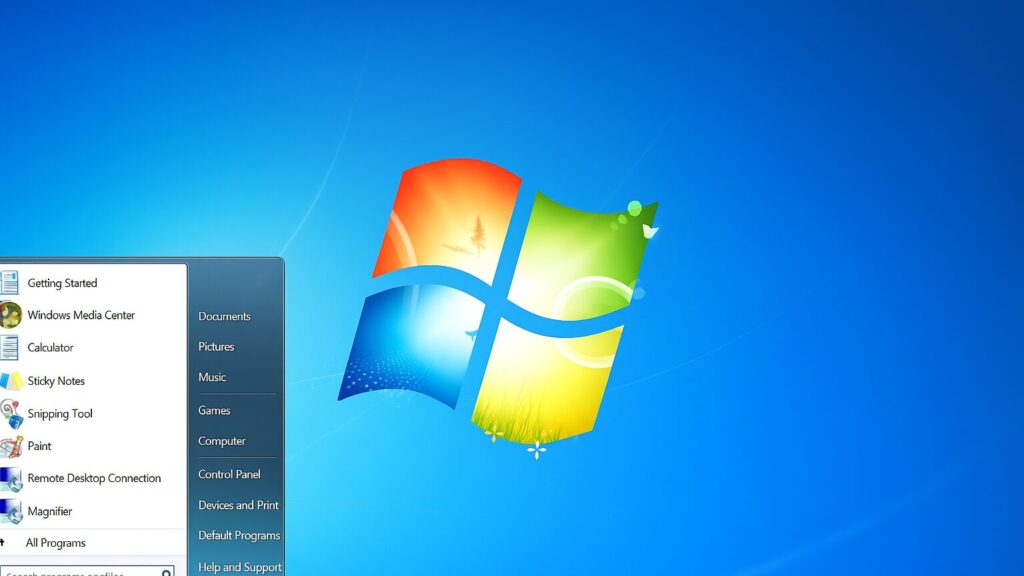Launch Windows Media Center
This screenshot has width=1024, height=576.
80,315
